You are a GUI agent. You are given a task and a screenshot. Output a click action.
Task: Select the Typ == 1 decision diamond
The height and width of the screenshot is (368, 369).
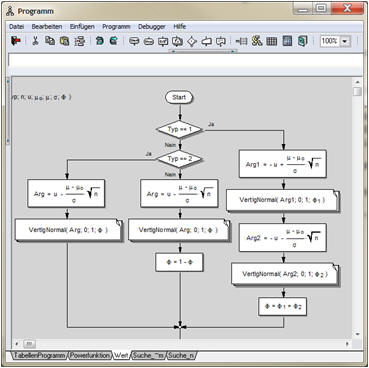tap(180, 129)
